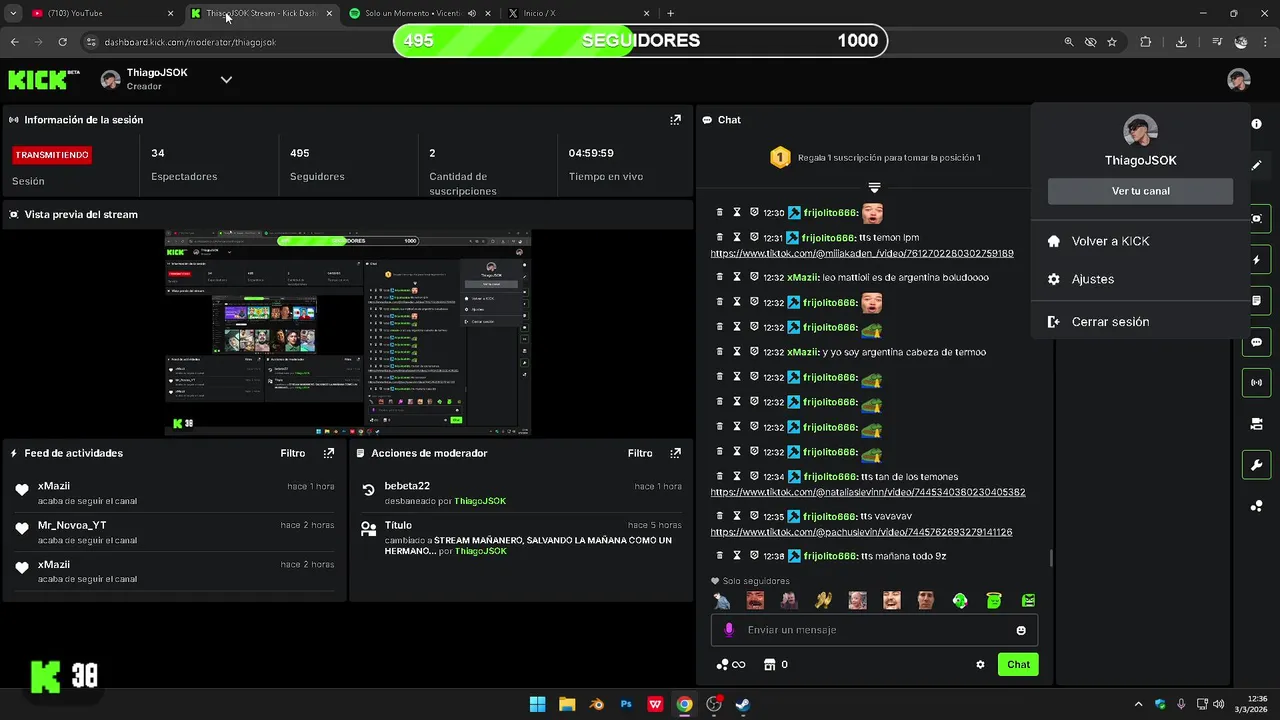Expand the ThiagoJSOK creator dropdown chevron
The height and width of the screenshot is (720, 1280).
tap(226, 80)
